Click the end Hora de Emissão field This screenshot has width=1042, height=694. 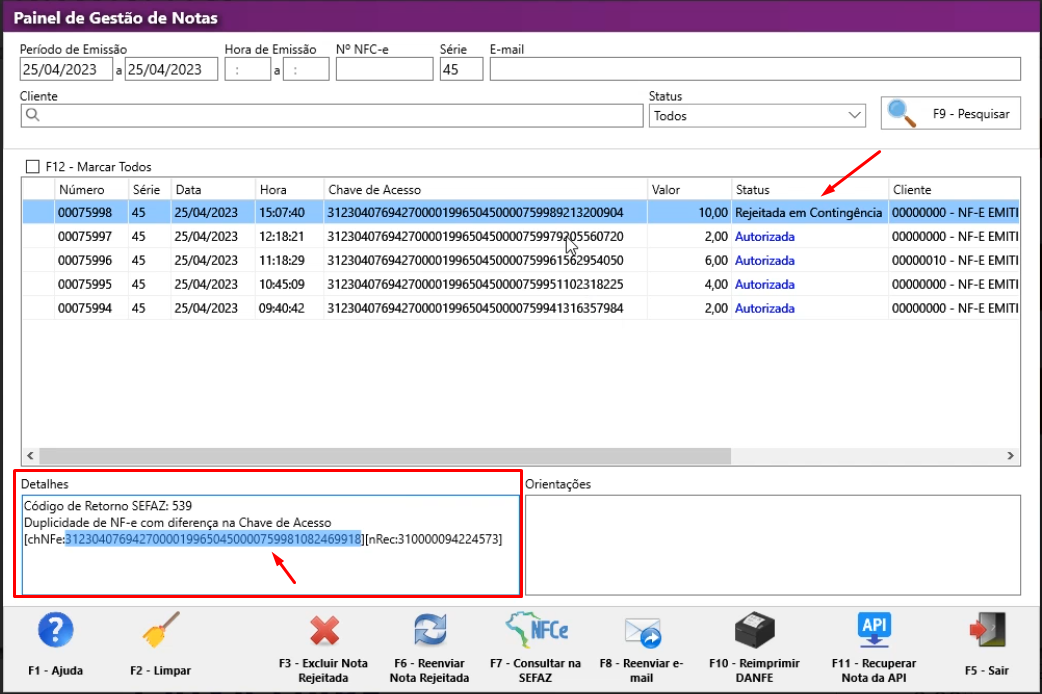(x=306, y=69)
